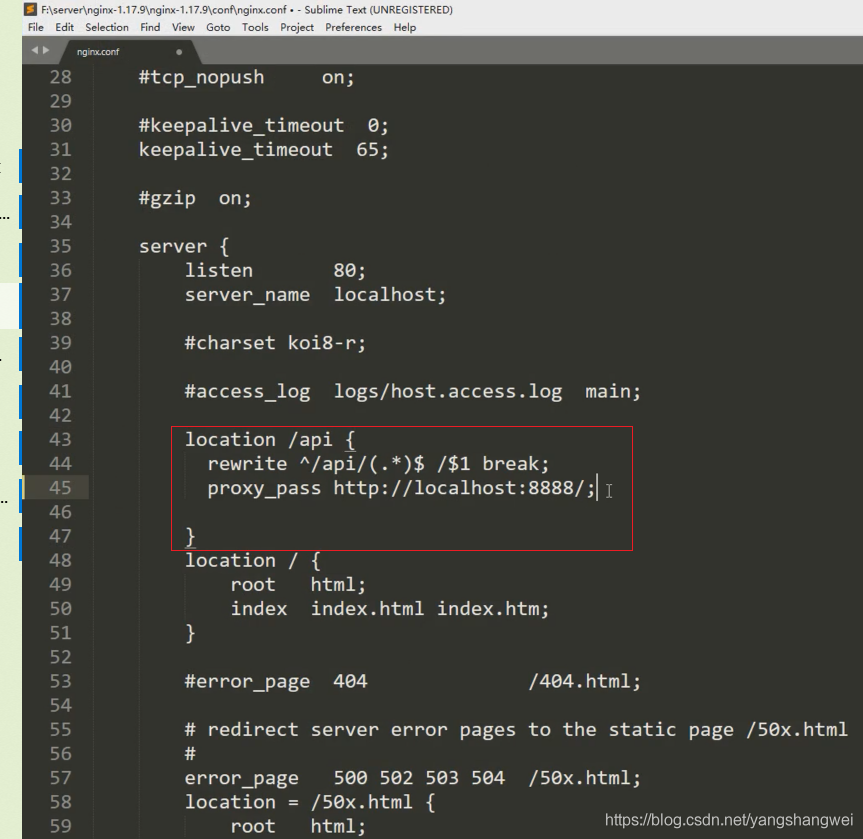The height and width of the screenshot is (839, 863).
Task: Click '# redirect server error pages' comment
Action: pyautogui.click(x=350, y=730)
